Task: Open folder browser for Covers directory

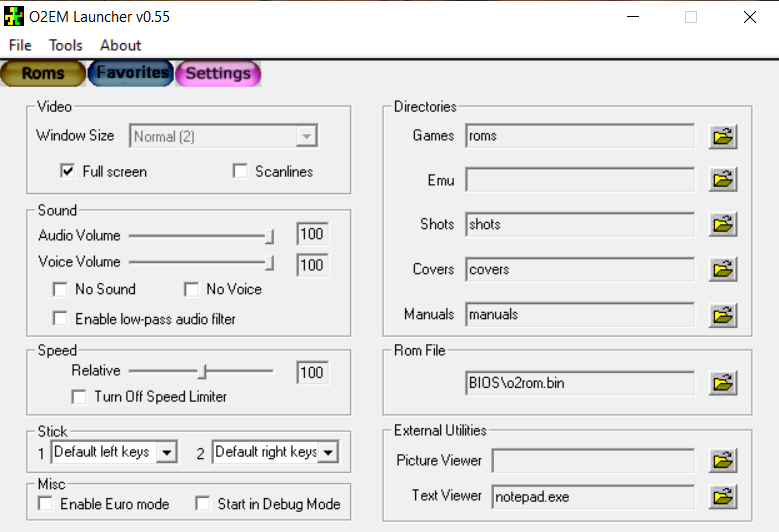Action: [x=722, y=270]
